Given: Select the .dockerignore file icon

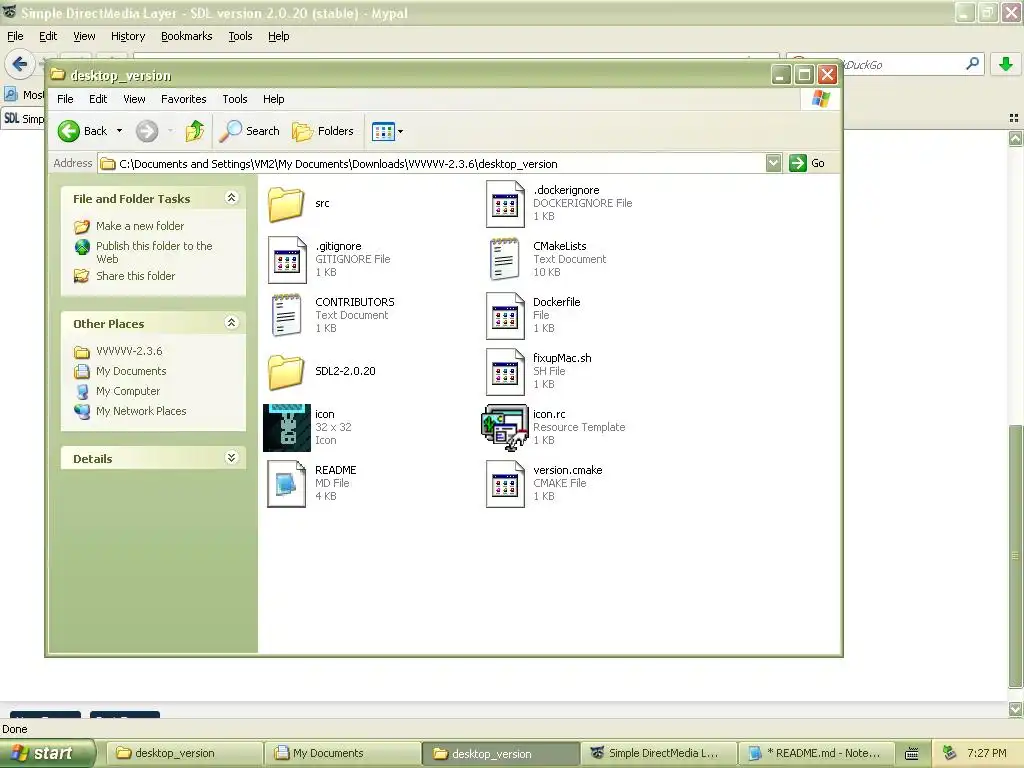Looking at the screenshot, I should tap(505, 204).
